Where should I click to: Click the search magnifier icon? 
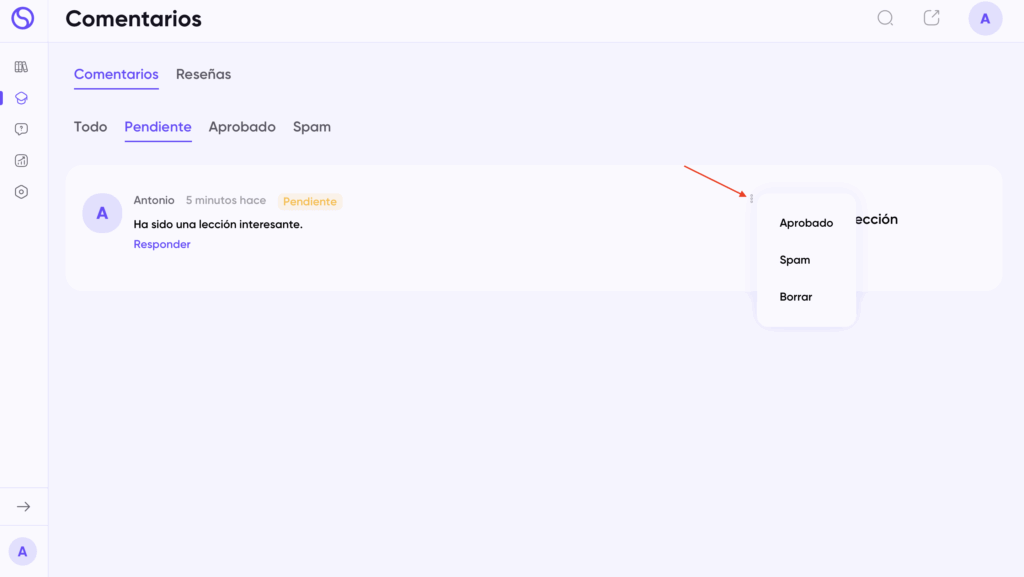[x=885, y=18]
